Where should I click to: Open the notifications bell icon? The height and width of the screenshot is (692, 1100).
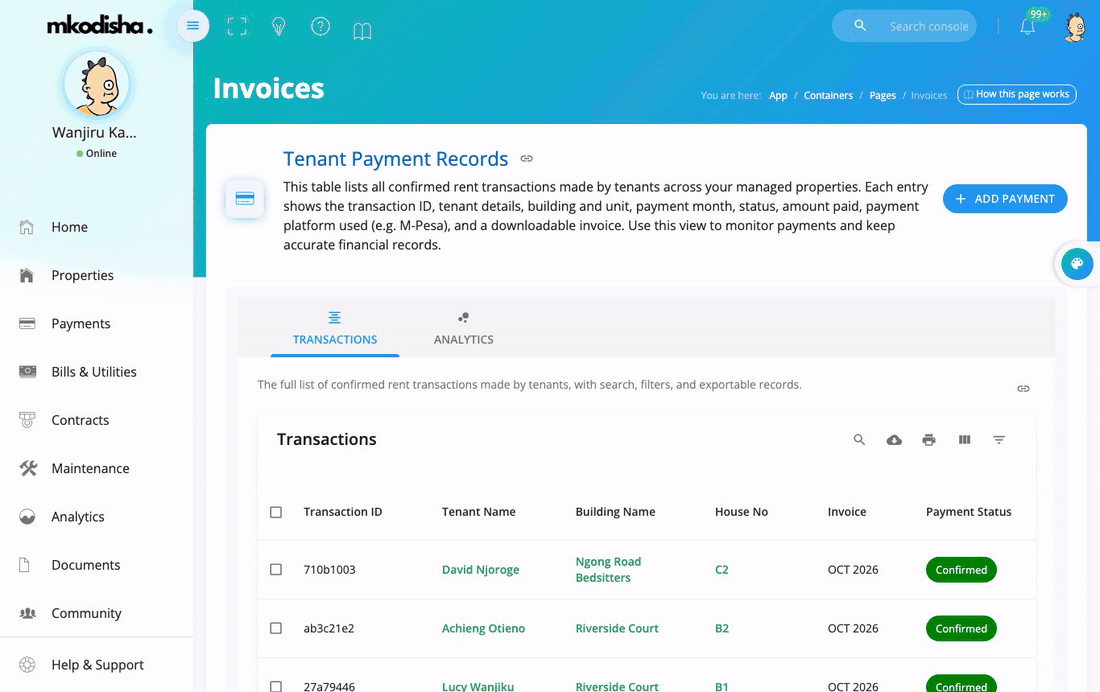pyautogui.click(x=1027, y=27)
